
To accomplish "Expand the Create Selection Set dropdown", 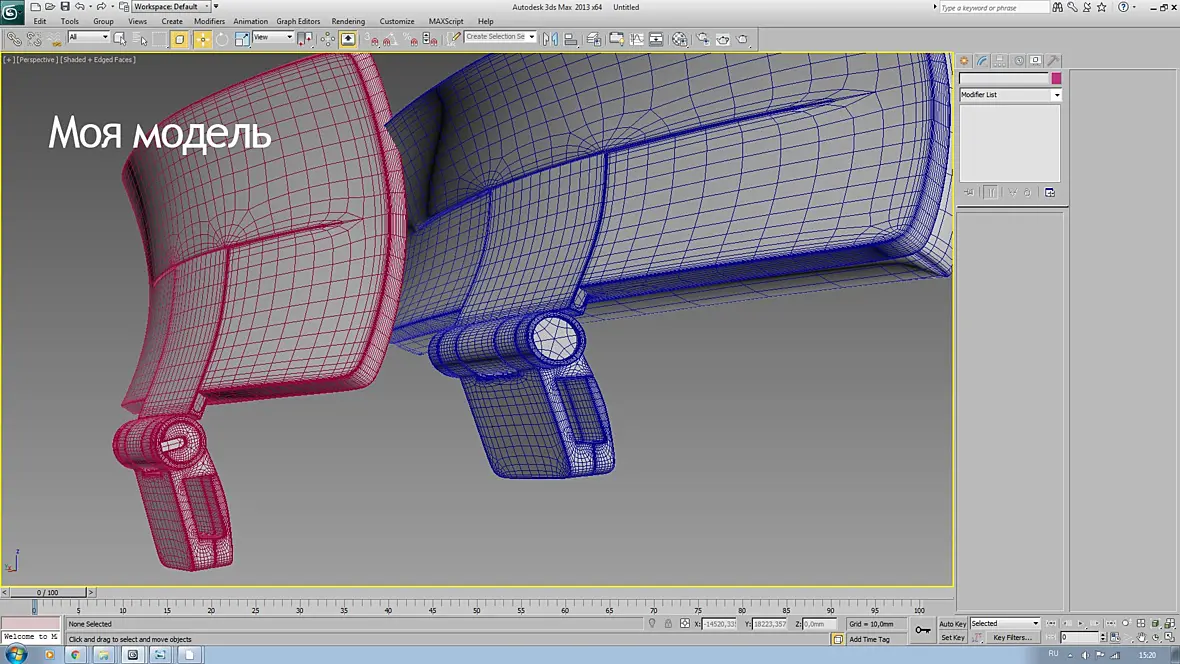I will 532,37.
